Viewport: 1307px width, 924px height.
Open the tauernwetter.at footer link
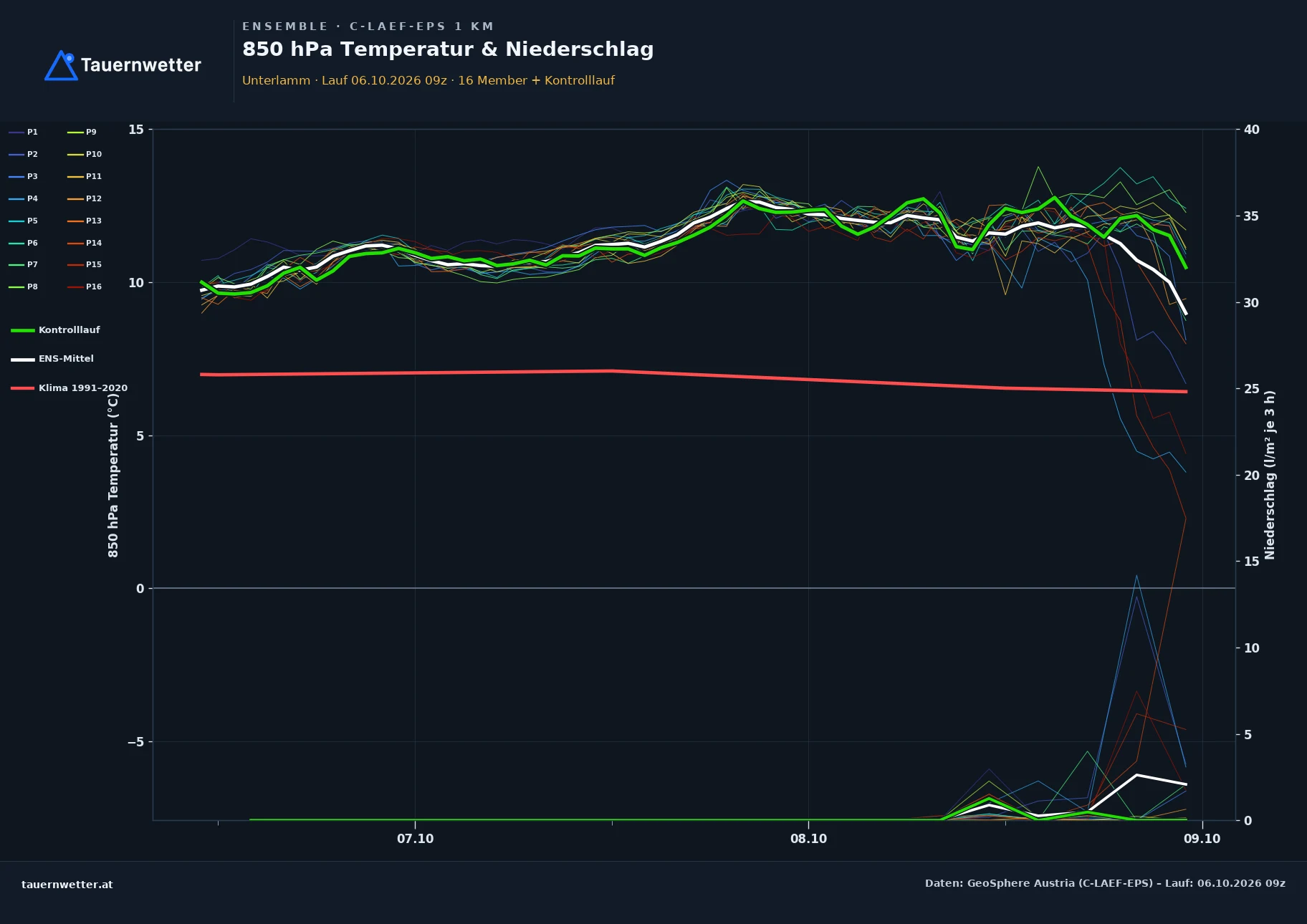pos(67,885)
